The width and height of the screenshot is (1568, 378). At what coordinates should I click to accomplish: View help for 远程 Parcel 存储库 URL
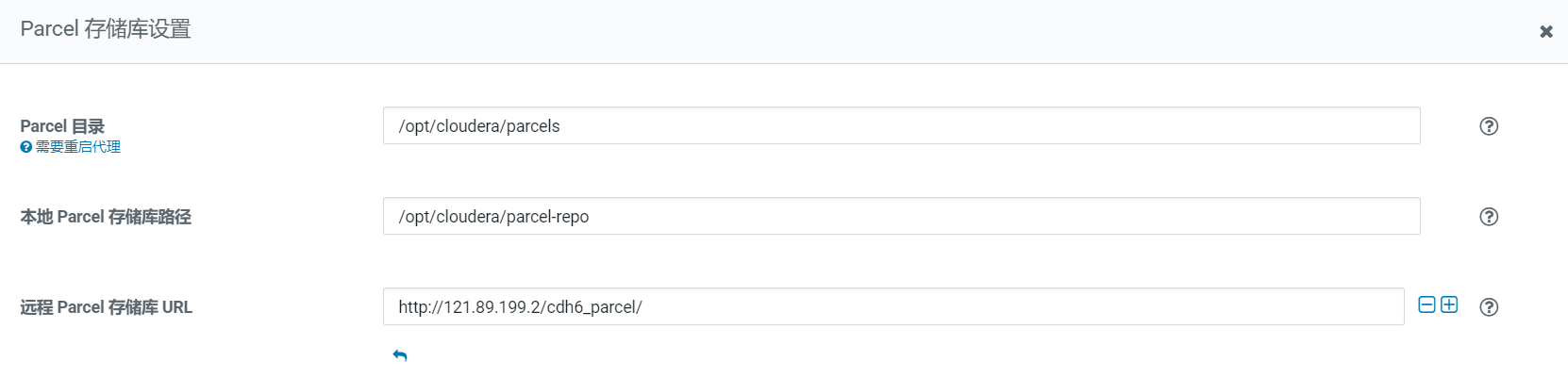[1489, 307]
